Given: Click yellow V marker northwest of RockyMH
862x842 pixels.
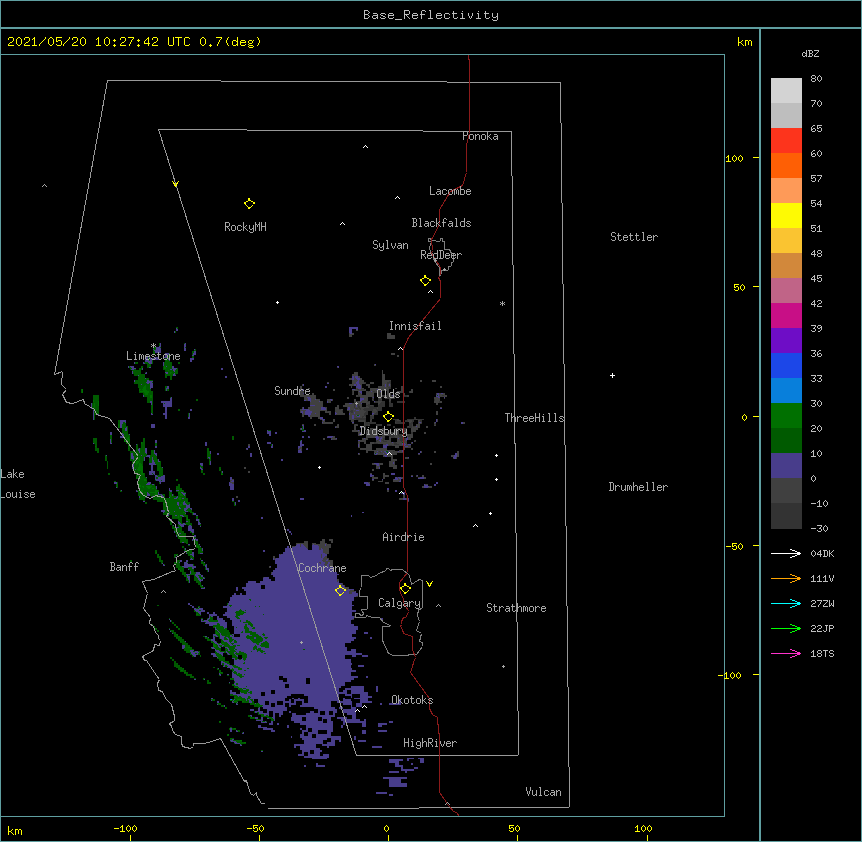Looking at the screenshot, I should [175, 184].
